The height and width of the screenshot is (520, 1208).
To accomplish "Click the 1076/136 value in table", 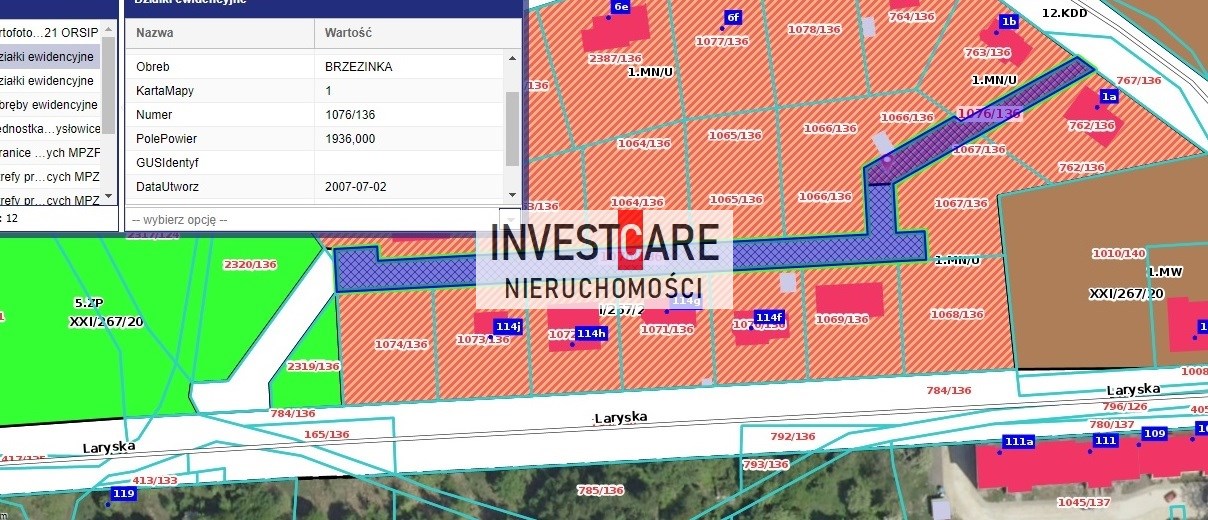I will [x=350, y=115].
